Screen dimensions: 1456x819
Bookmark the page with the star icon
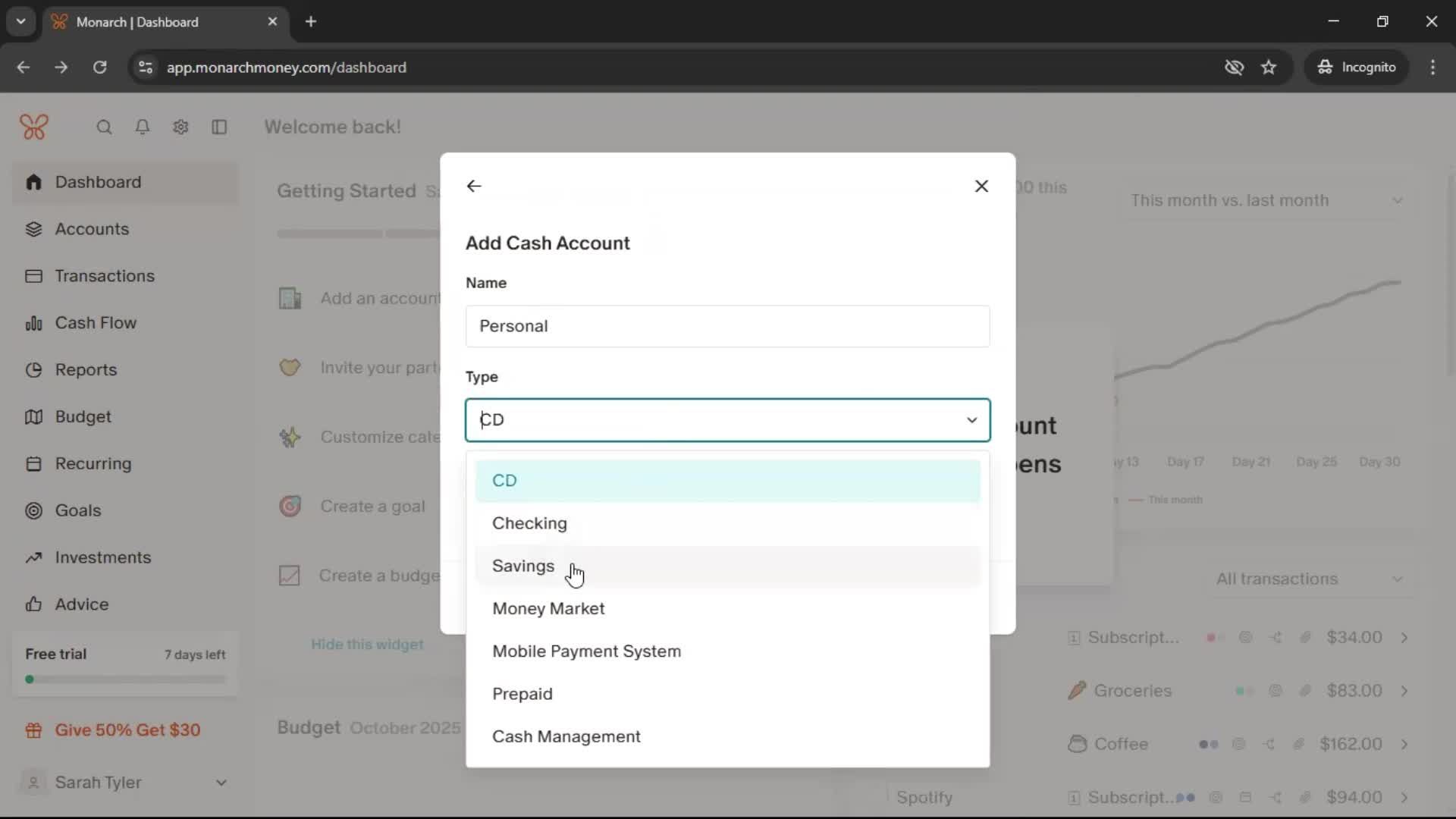1269,67
